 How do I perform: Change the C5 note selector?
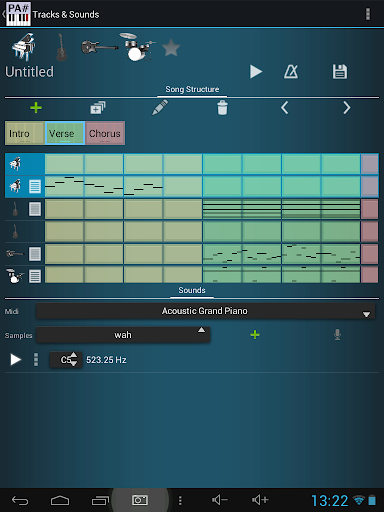pyautogui.click(x=66, y=360)
